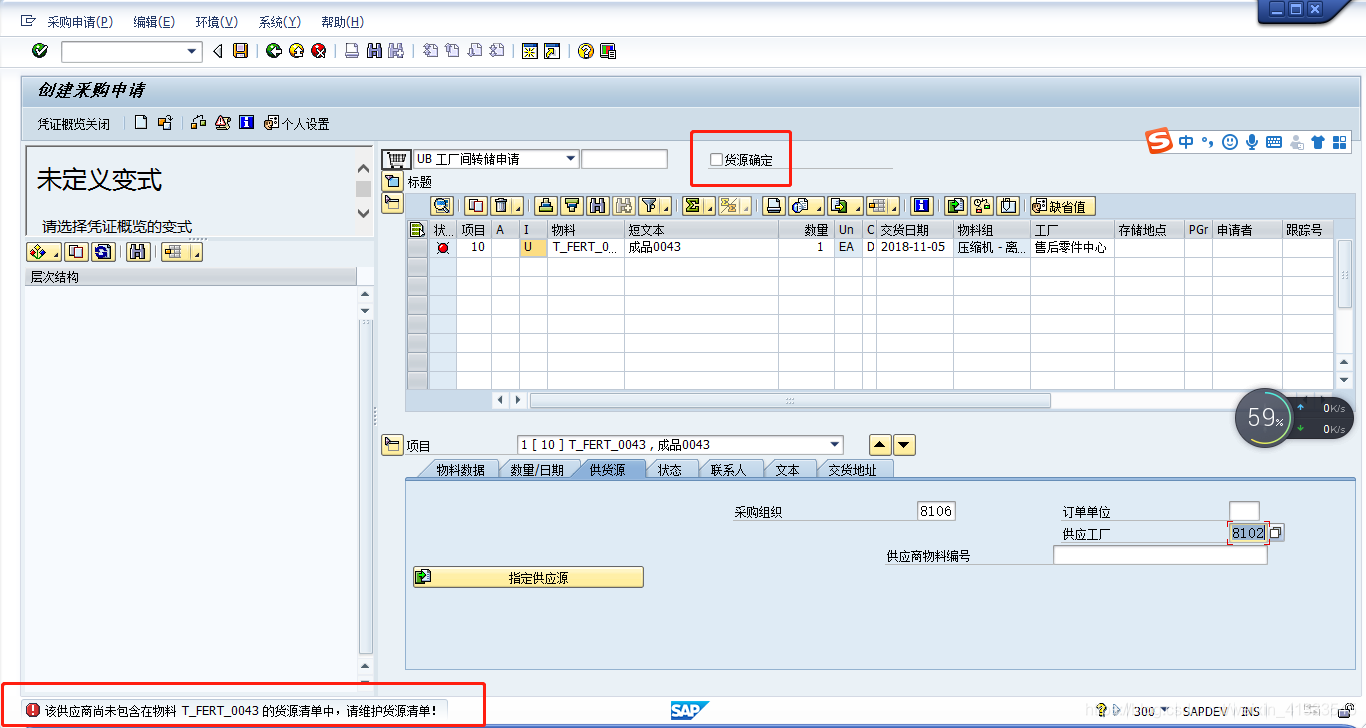
Task: Collapse the 项目 item detail section
Action: click(x=391, y=446)
